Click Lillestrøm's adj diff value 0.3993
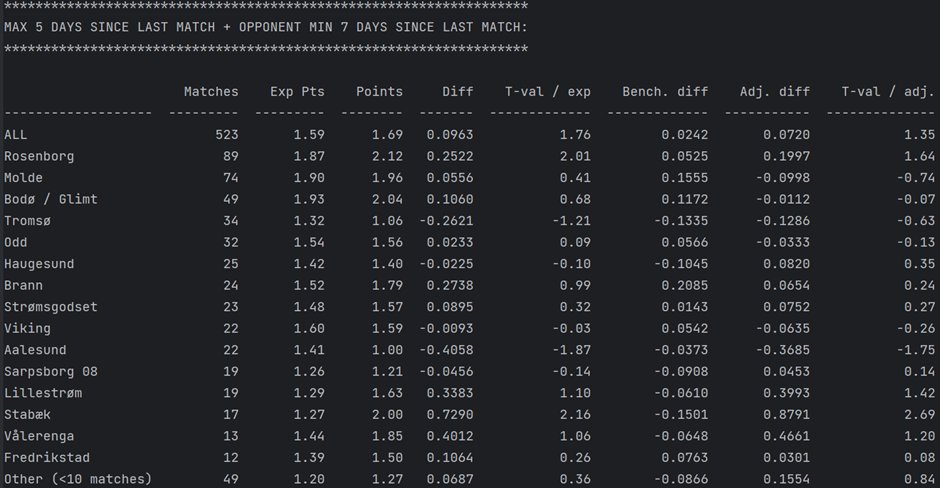 tap(787, 394)
